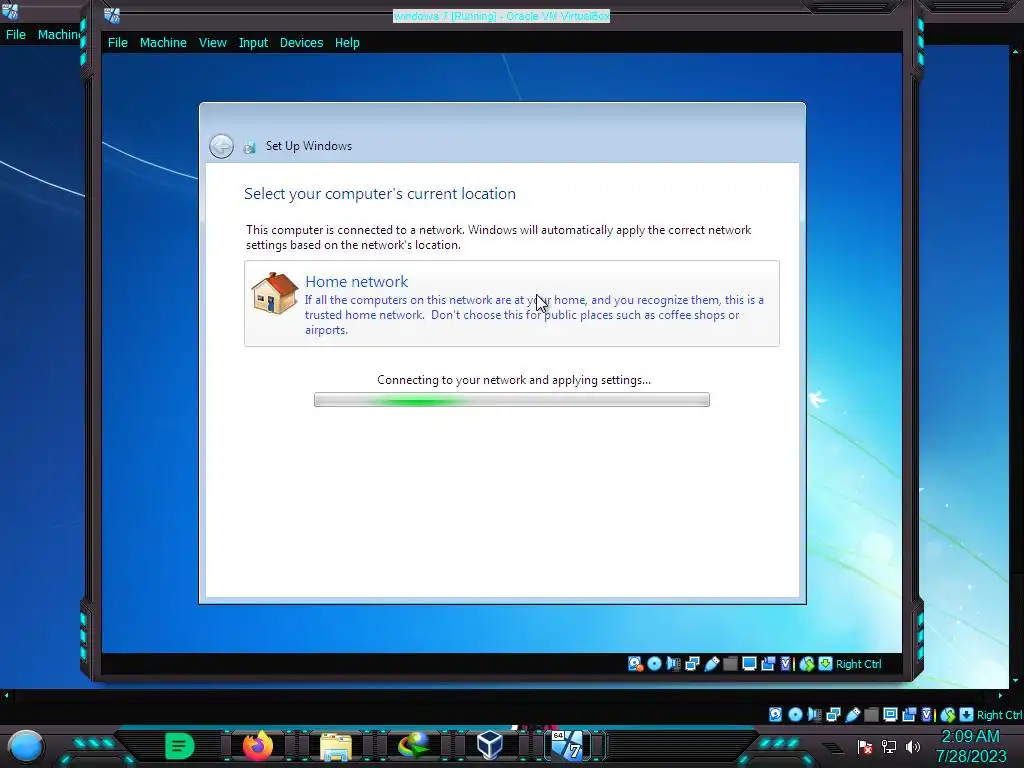Select the Home network option
This screenshot has height=768, width=1024.
click(511, 303)
